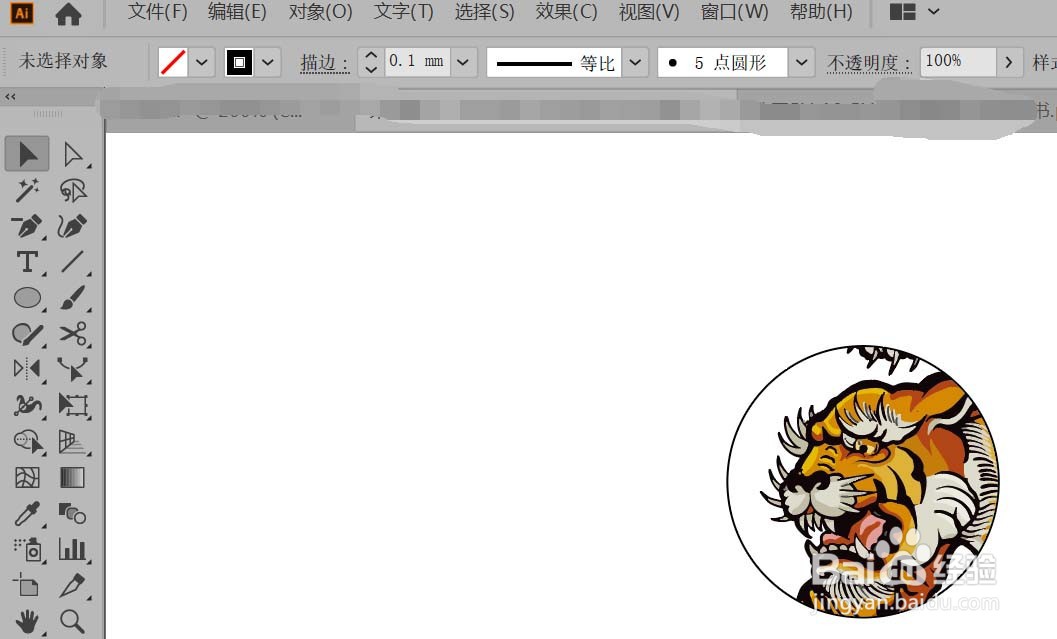Choose the Magic Wand tool
The height and width of the screenshot is (639, 1057).
coord(27,191)
